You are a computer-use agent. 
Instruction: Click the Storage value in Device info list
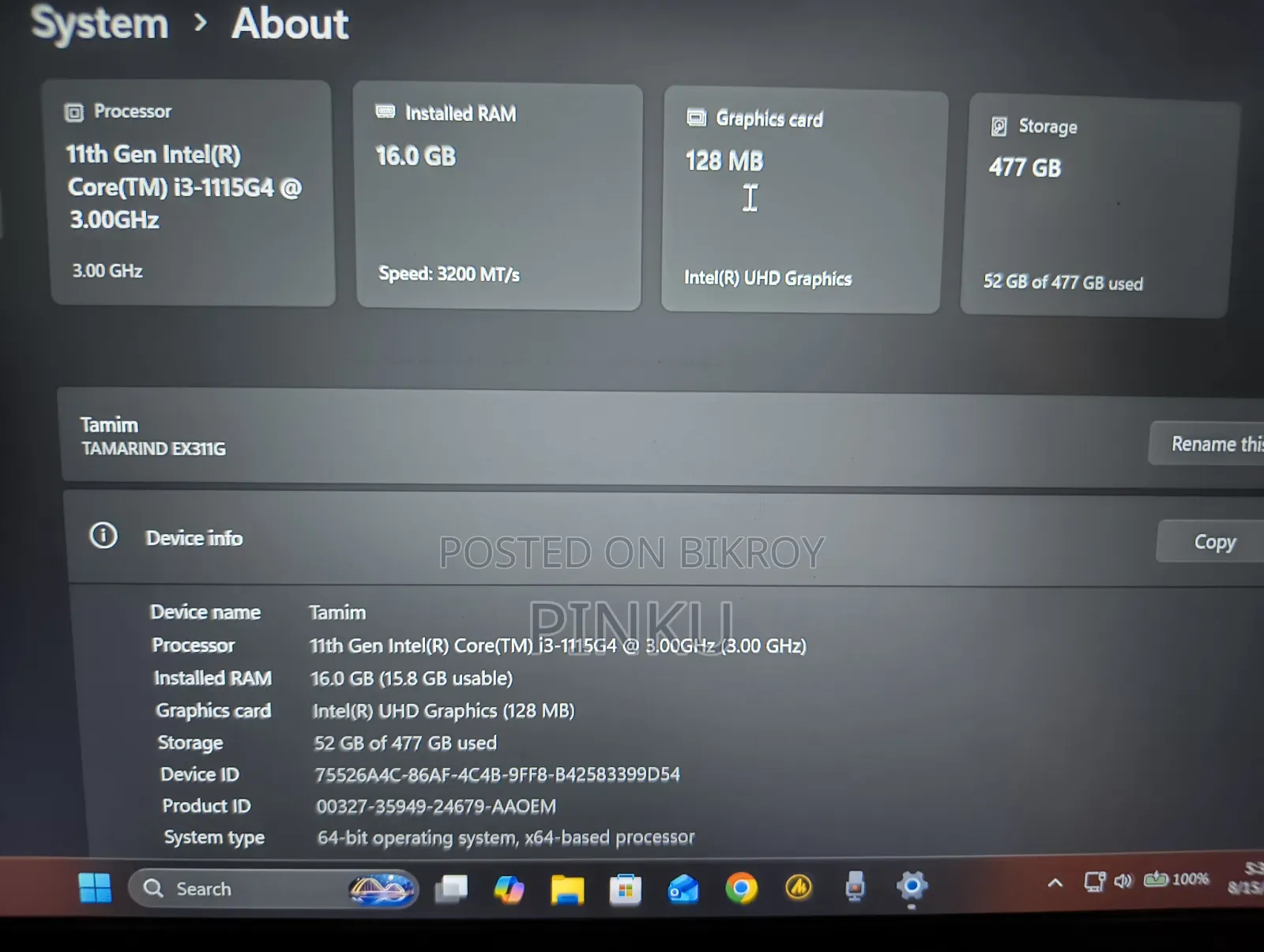(405, 743)
